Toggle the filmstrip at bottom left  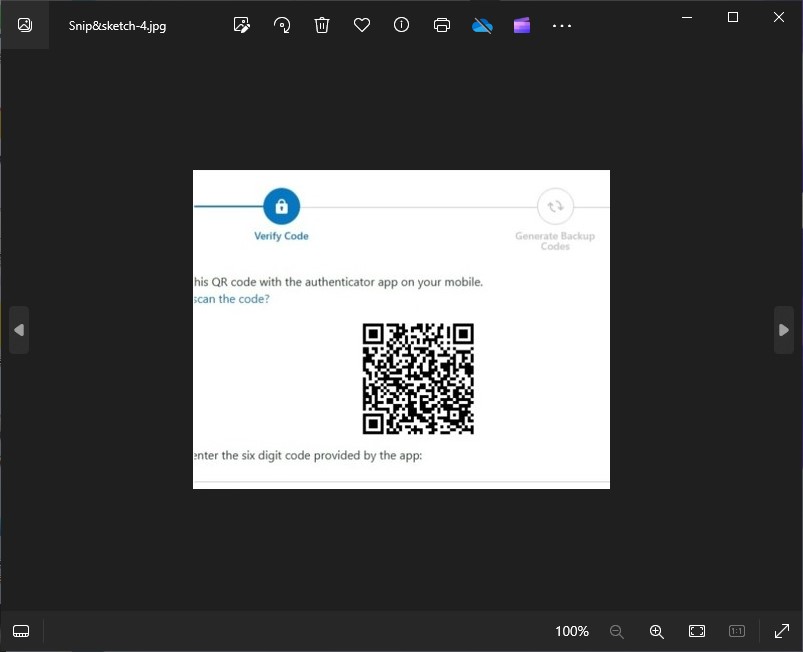tap(21, 631)
